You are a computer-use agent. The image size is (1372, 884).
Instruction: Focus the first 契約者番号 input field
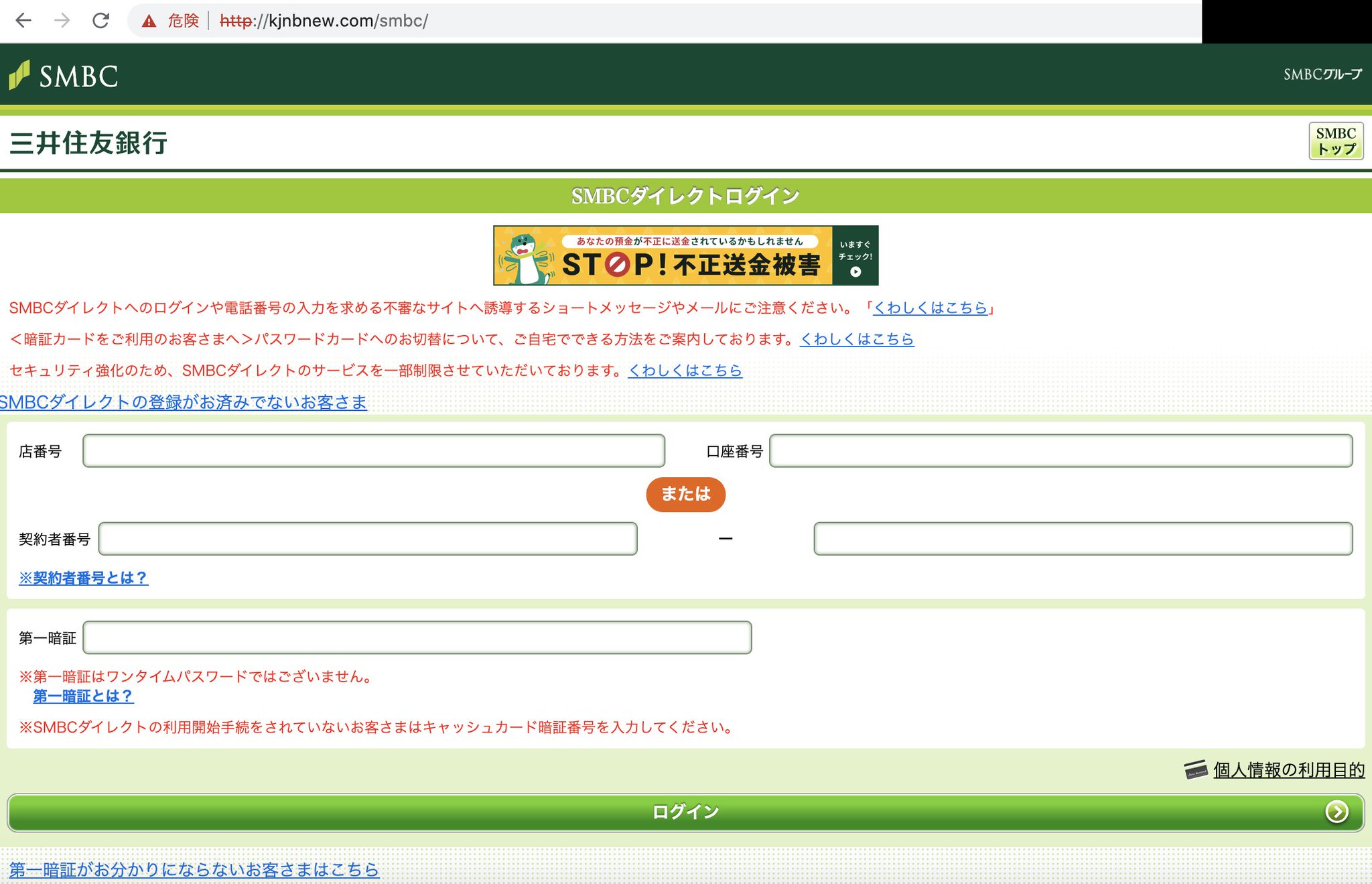(x=368, y=539)
